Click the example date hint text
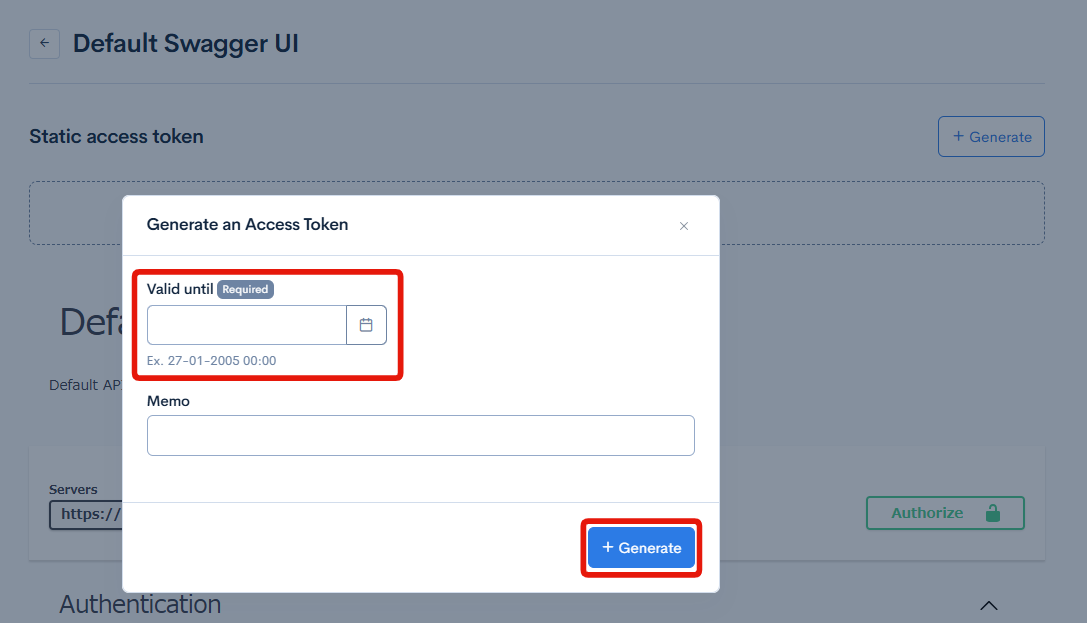1087x623 pixels. pyautogui.click(x=211, y=360)
